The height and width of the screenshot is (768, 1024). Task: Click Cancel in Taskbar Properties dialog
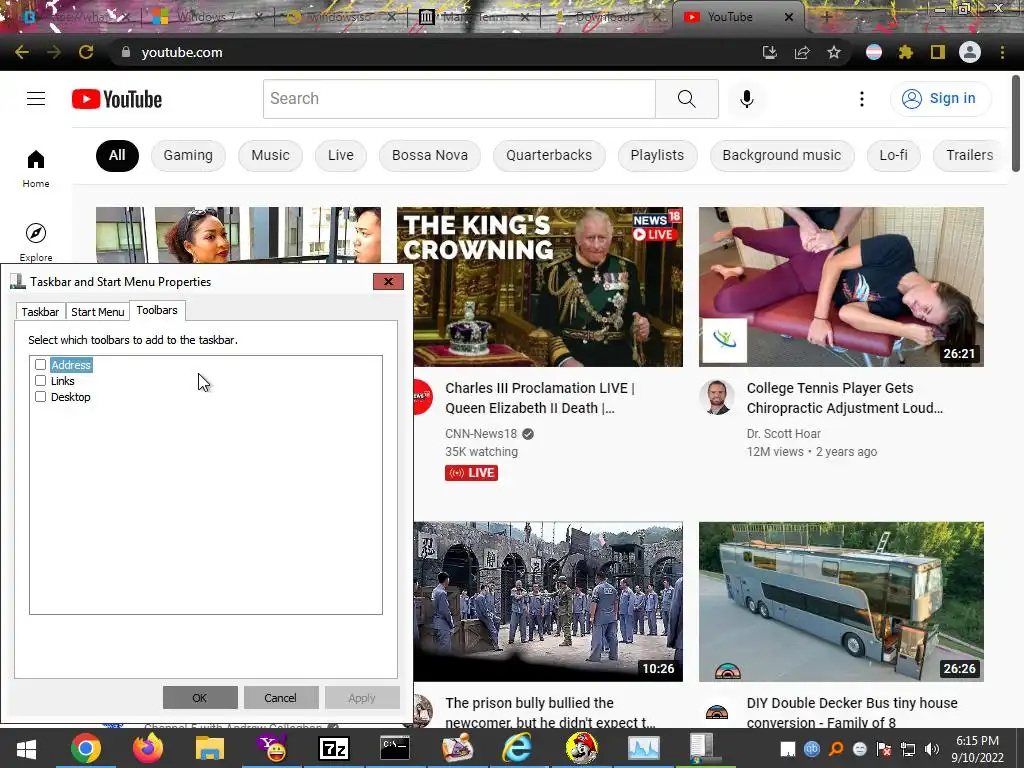coord(280,697)
